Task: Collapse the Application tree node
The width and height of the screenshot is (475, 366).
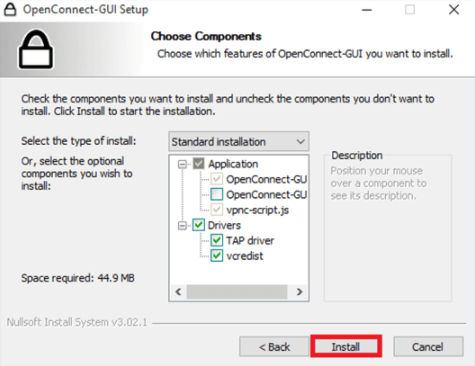Action: [182, 164]
